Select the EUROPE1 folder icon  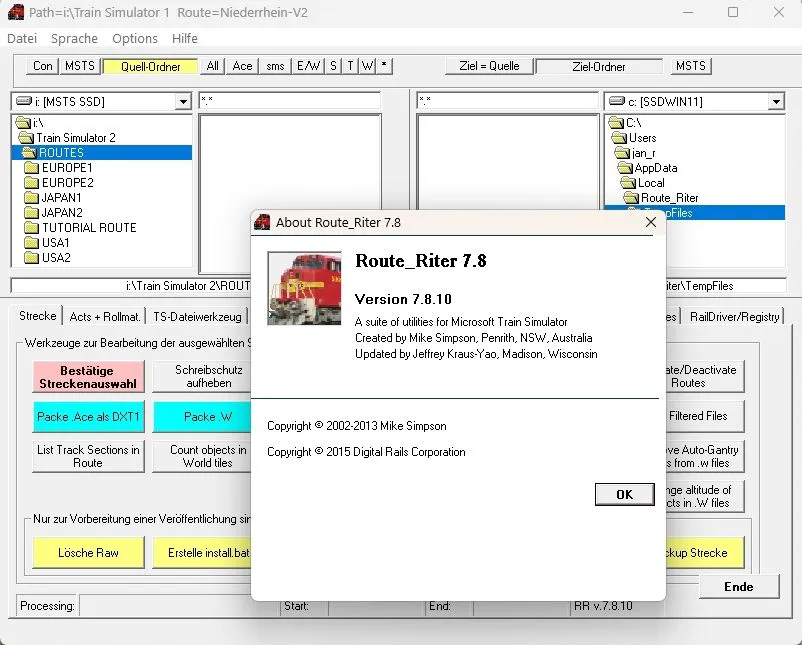tap(32, 168)
